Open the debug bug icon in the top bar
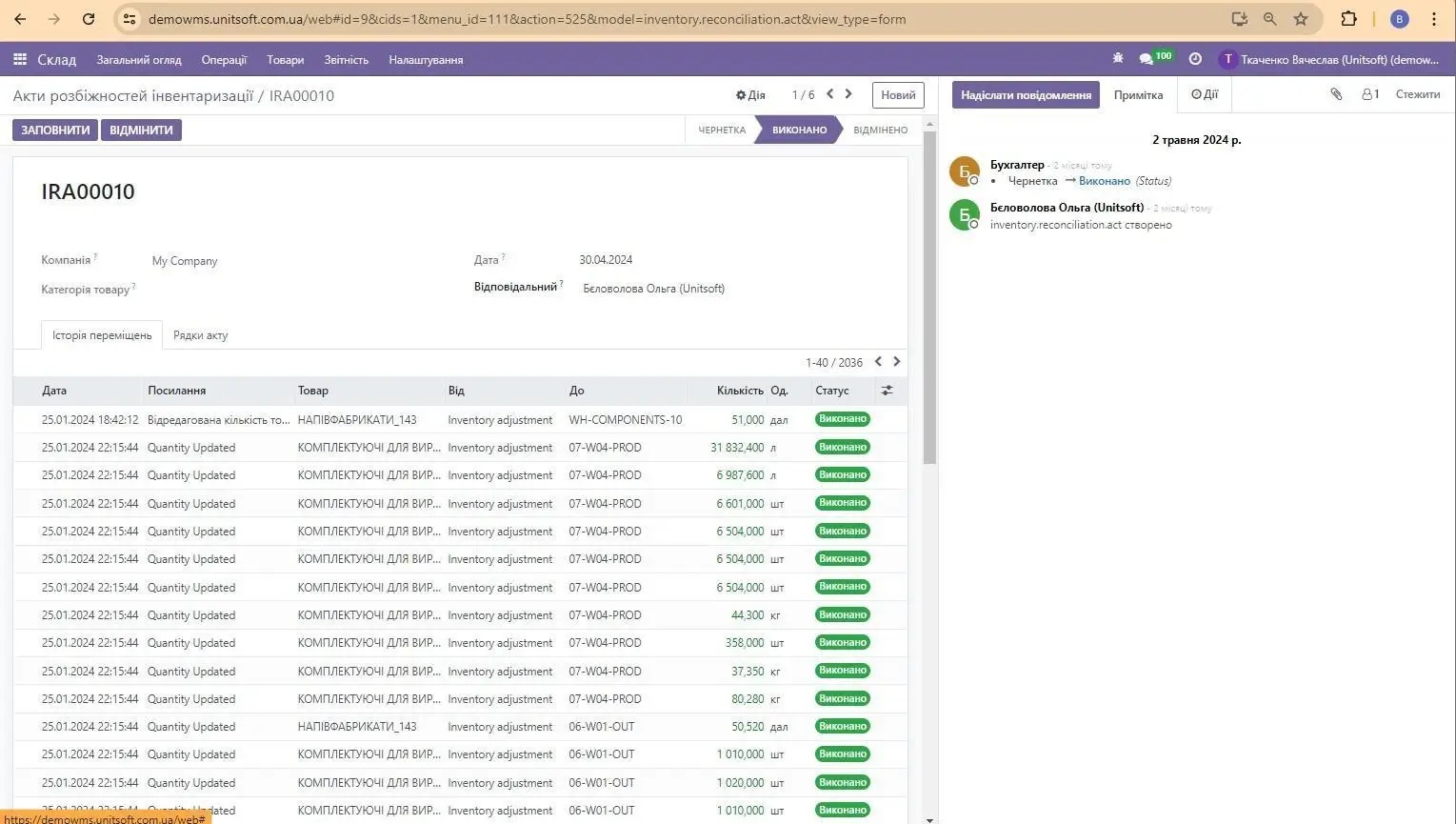The image size is (1456, 824). point(1117,59)
